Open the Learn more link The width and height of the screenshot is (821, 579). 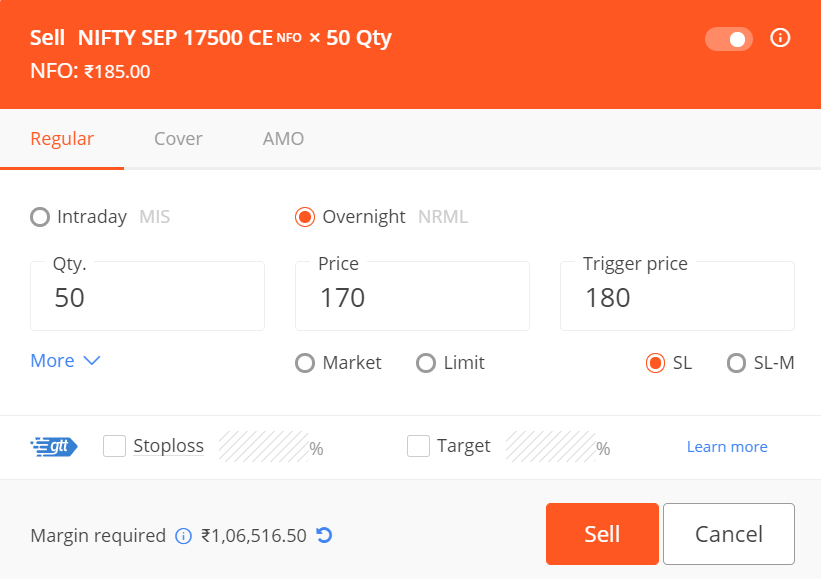tap(727, 447)
